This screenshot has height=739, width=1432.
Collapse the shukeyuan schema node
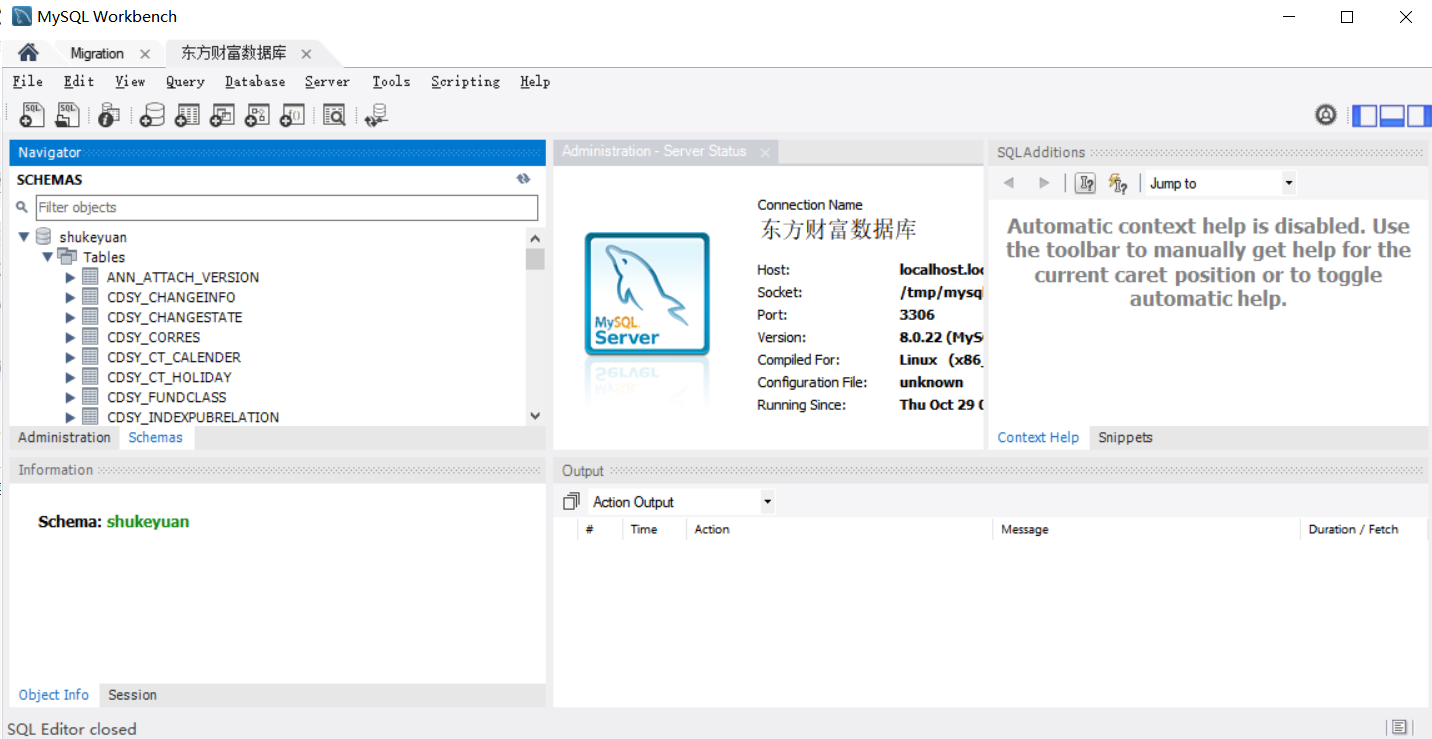click(x=24, y=237)
